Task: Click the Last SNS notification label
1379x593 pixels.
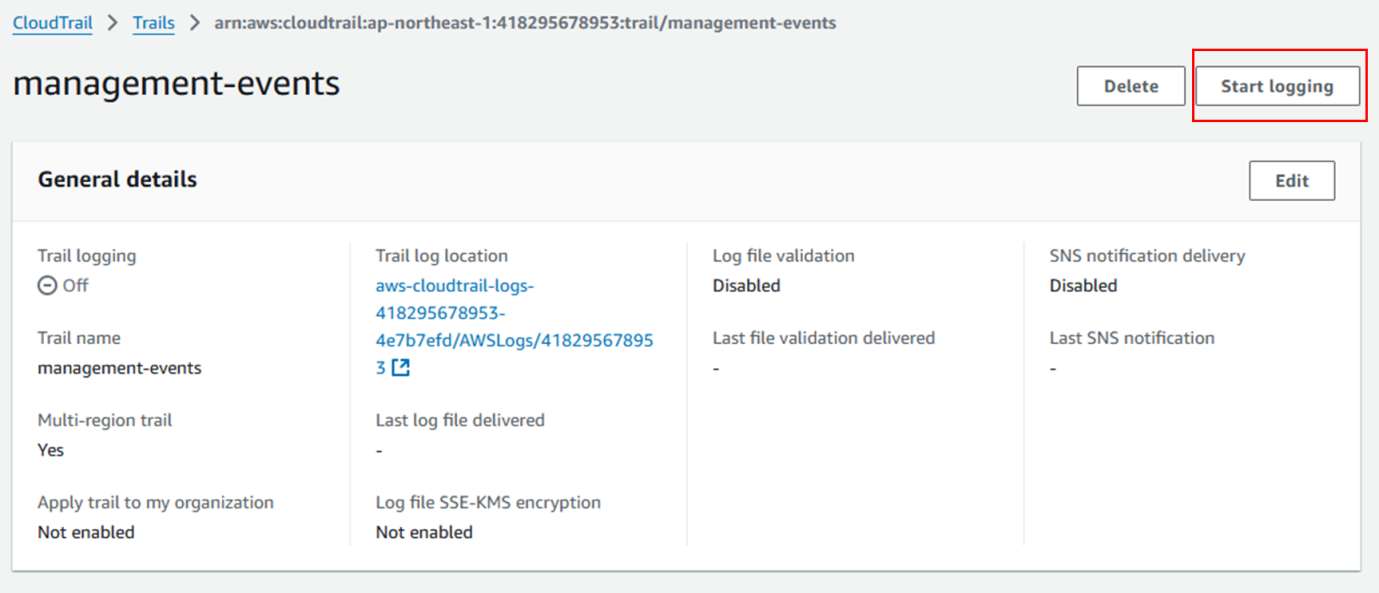Action: (x=1132, y=338)
